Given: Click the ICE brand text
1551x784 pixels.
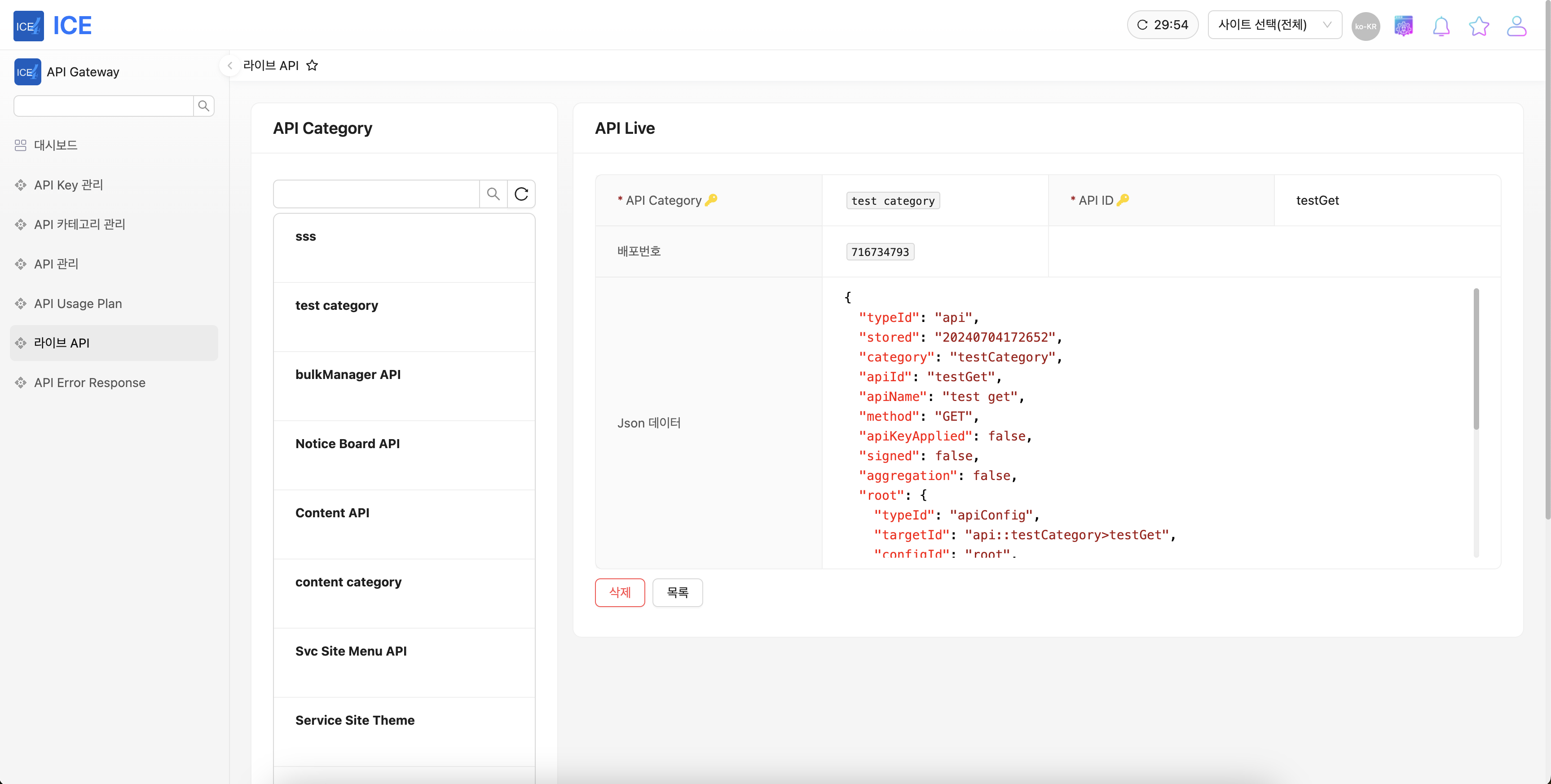Looking at the screenshot, I should (x=72, y=25).
